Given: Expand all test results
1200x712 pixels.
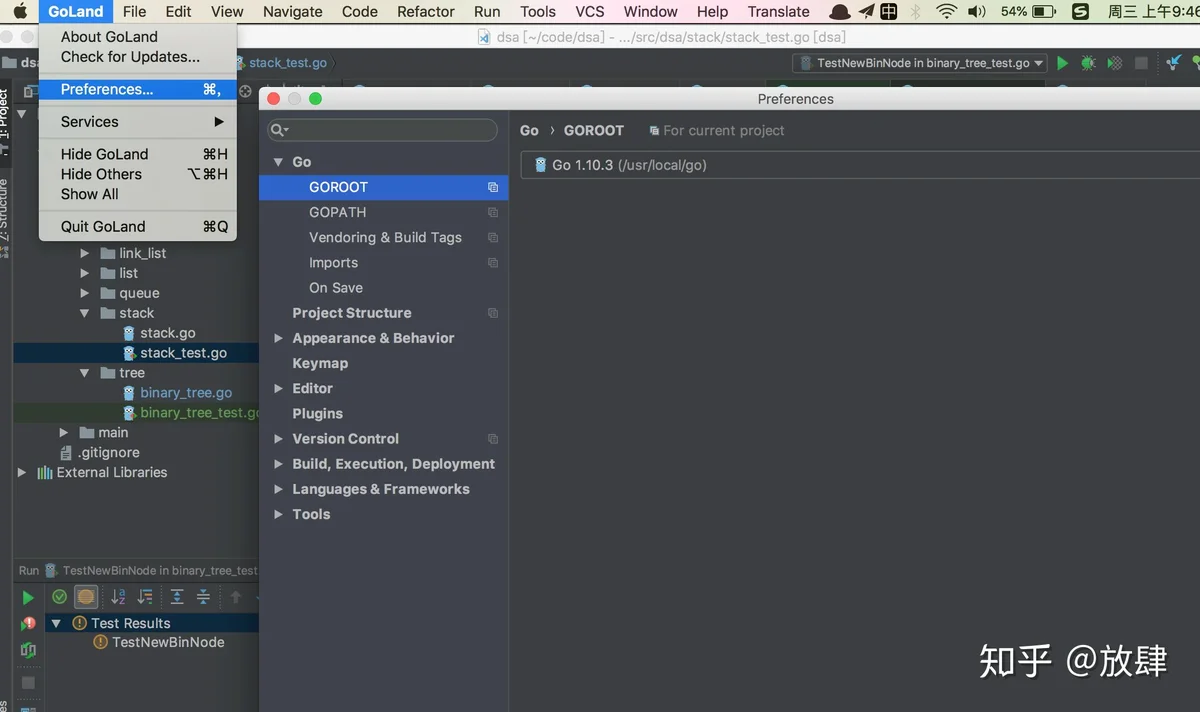Looking at the screenshot, I should [x=177, y=597].
